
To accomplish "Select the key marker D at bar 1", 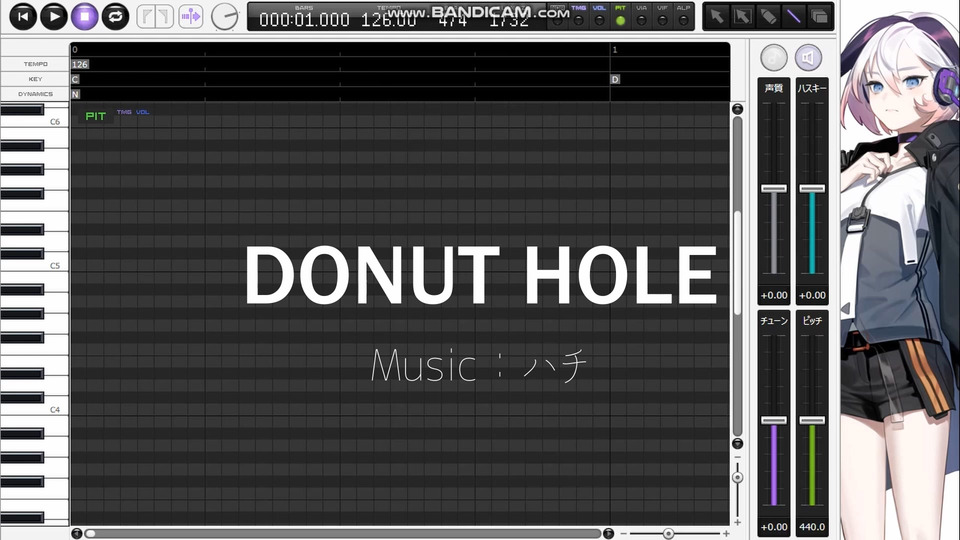I will pos(615,79).
